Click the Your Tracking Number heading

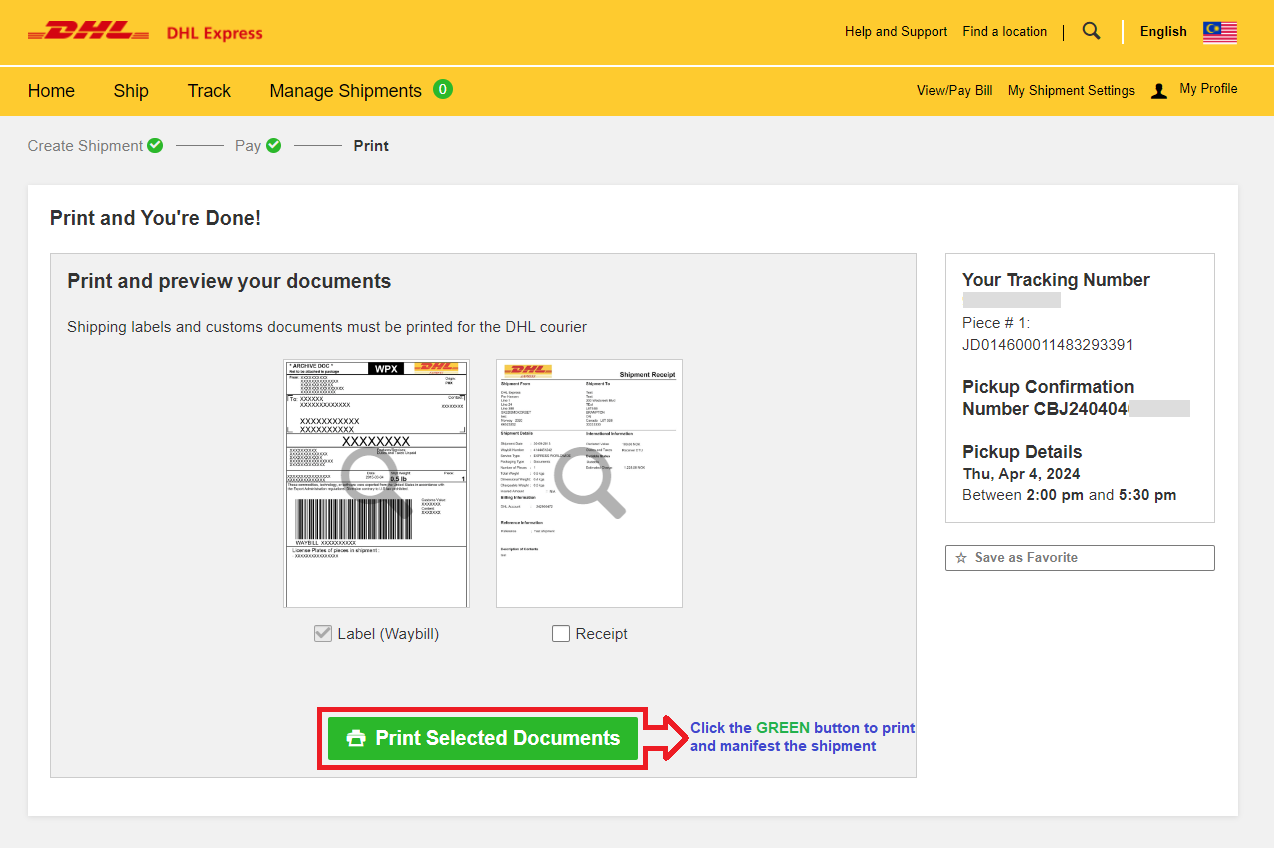1056,280
